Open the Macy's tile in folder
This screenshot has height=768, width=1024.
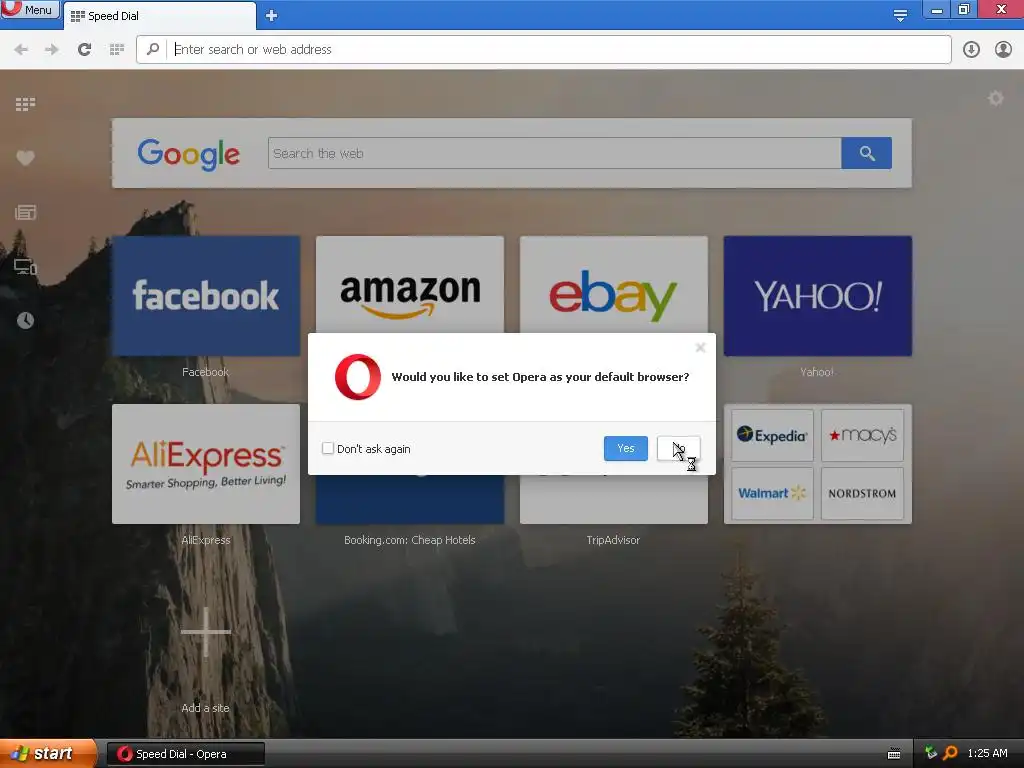[862, 436]
